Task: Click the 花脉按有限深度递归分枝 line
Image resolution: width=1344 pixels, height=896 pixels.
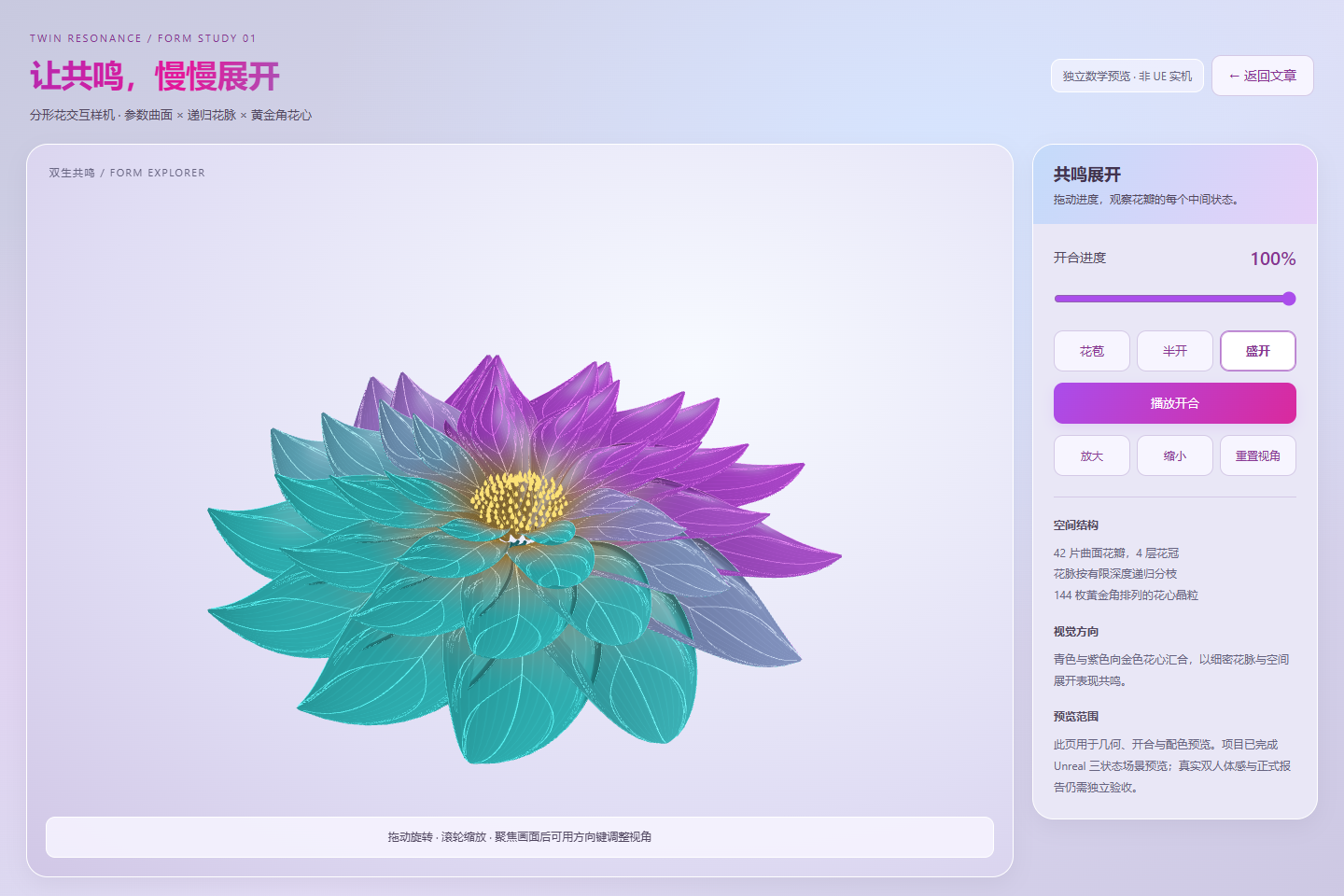Action: (1115, 574)
